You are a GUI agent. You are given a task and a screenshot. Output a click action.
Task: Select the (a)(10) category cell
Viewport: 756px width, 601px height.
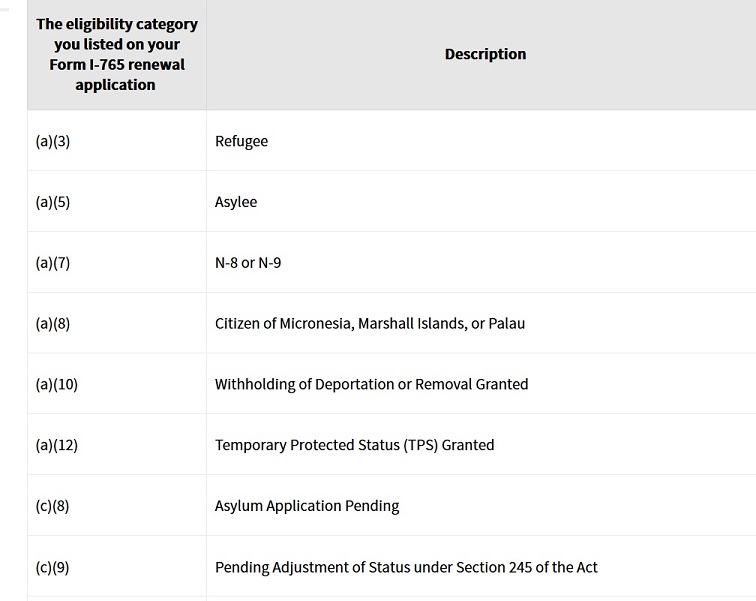tap(56, 384)
